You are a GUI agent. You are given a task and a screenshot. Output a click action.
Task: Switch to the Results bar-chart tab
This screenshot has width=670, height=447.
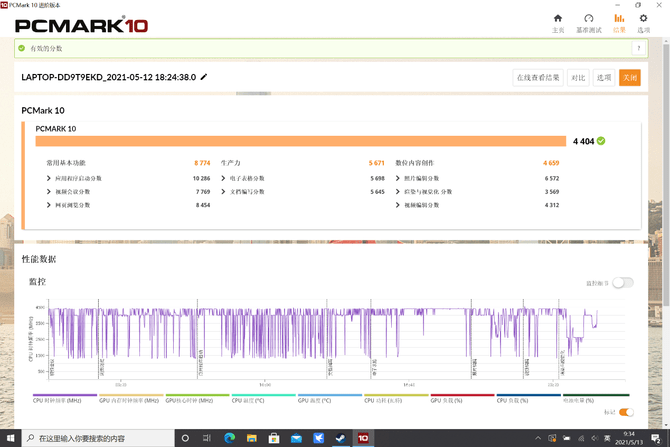point(619,18)
